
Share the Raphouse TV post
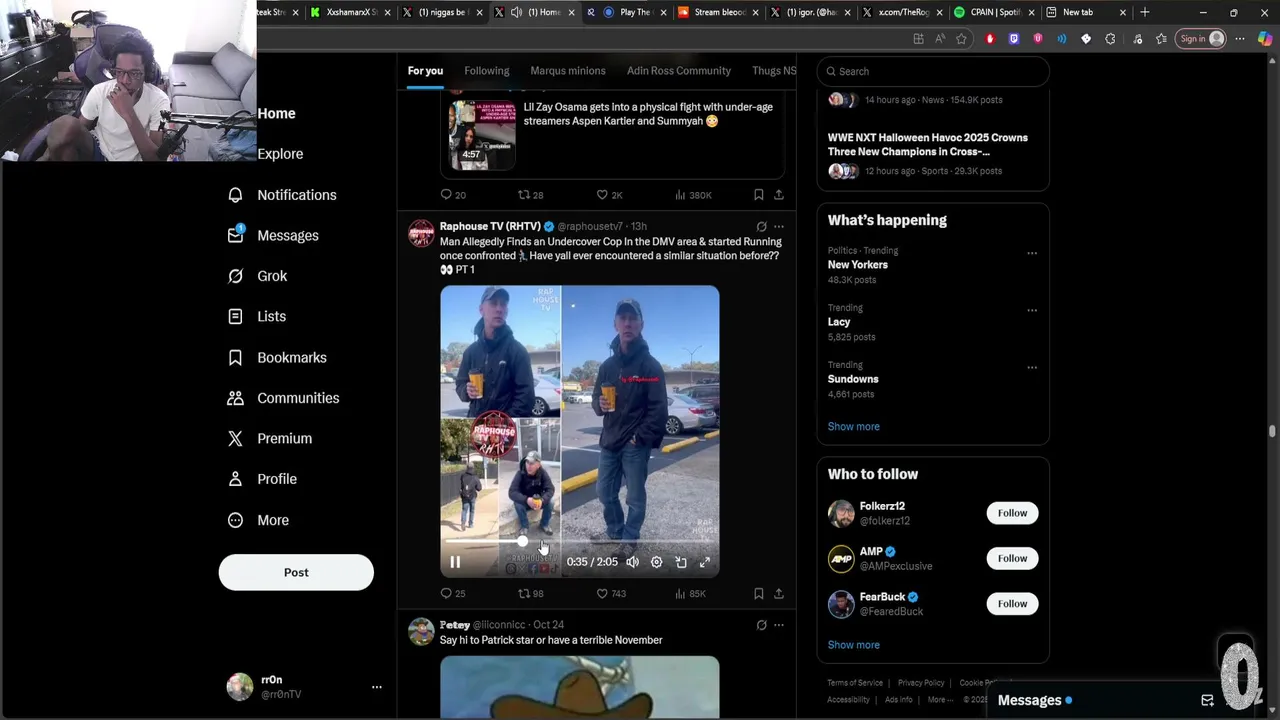pos(779,593)
